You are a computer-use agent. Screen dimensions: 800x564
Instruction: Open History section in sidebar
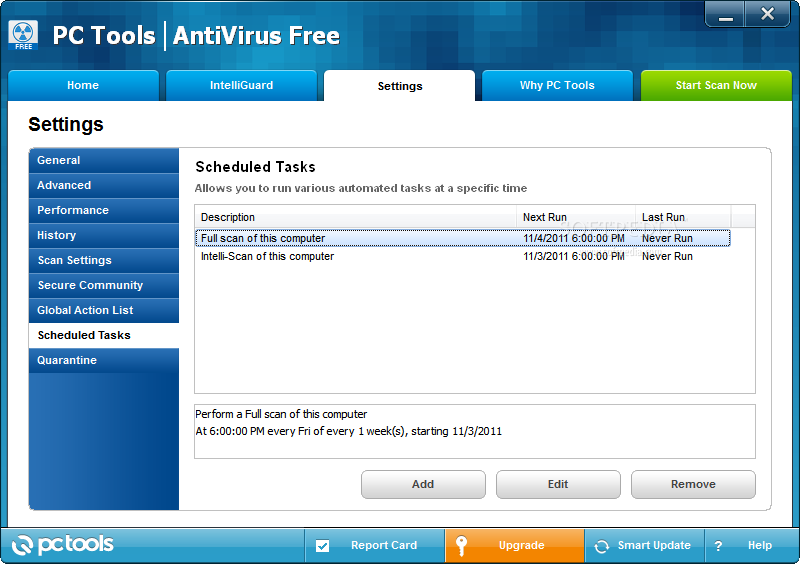click(x=104, y=235)
